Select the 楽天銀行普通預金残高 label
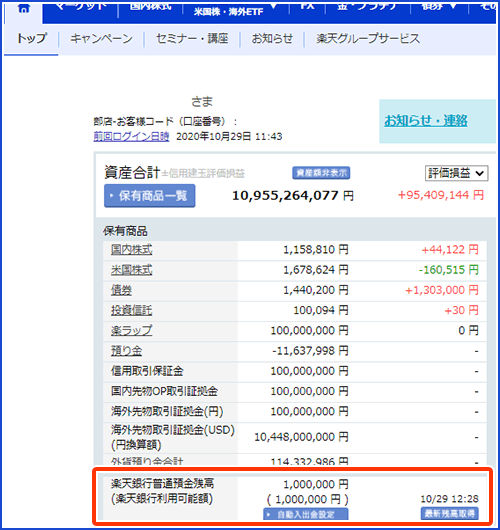The width and height of the screenshot is (500, 530). (x=162, y=483)
